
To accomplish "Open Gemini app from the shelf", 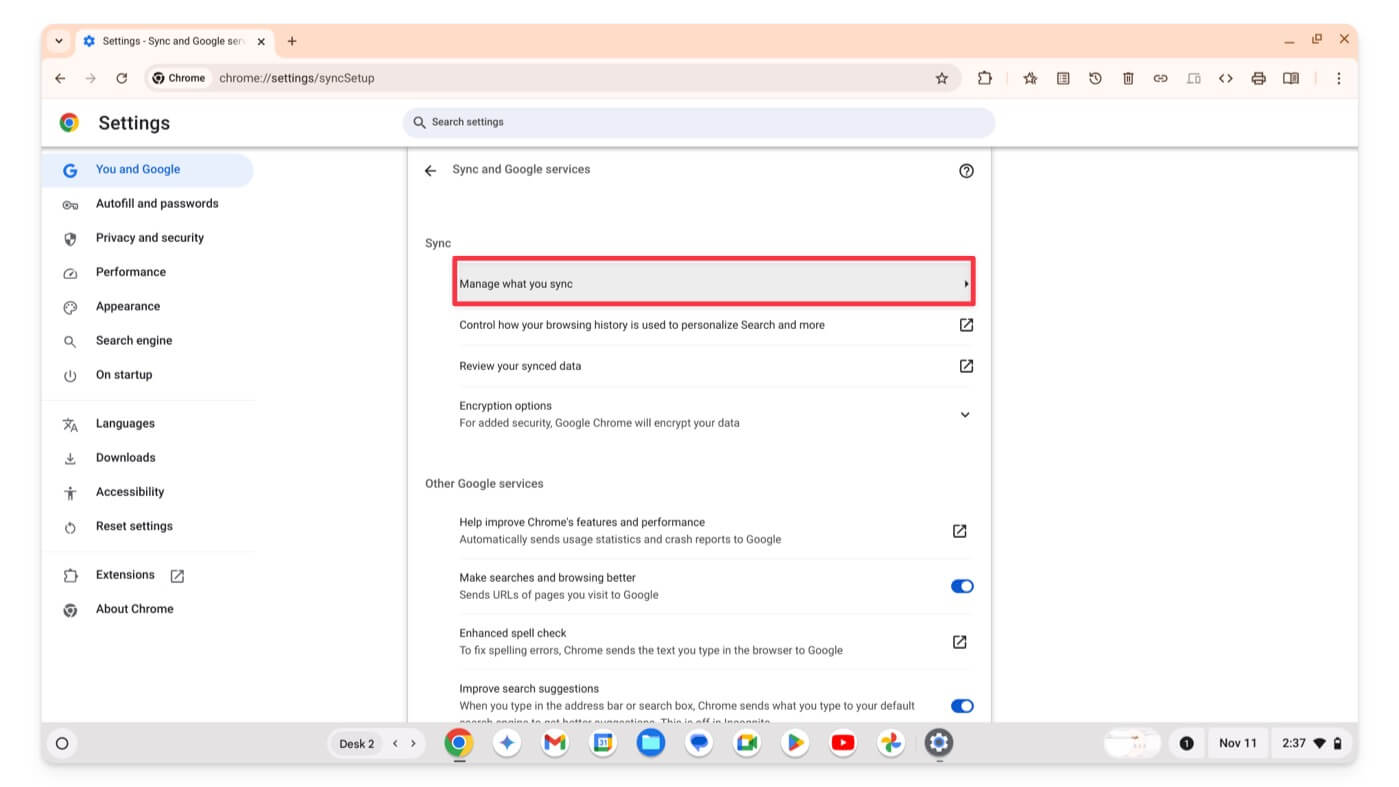I will pyautogui.click(x=507, y=743).
